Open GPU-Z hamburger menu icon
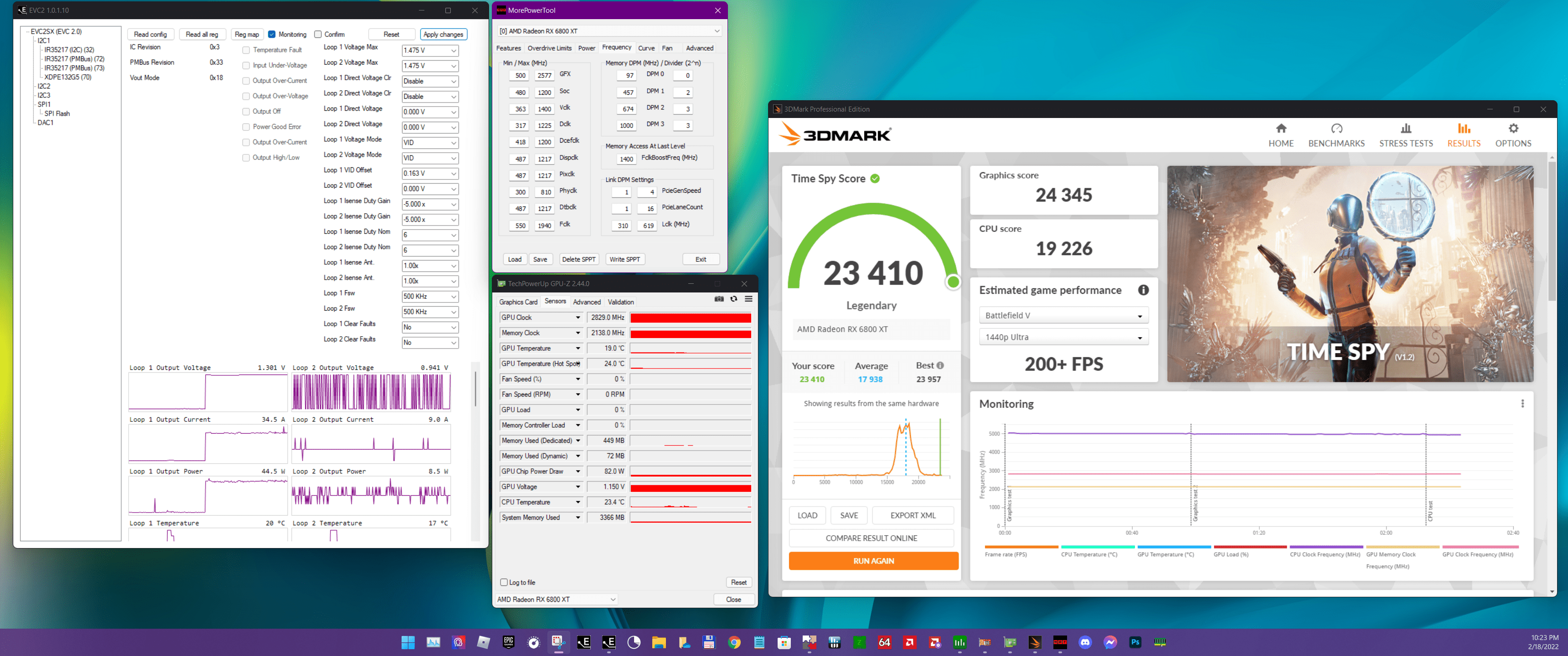Viewport: 1568px width, 656px height. click(748, 299)
